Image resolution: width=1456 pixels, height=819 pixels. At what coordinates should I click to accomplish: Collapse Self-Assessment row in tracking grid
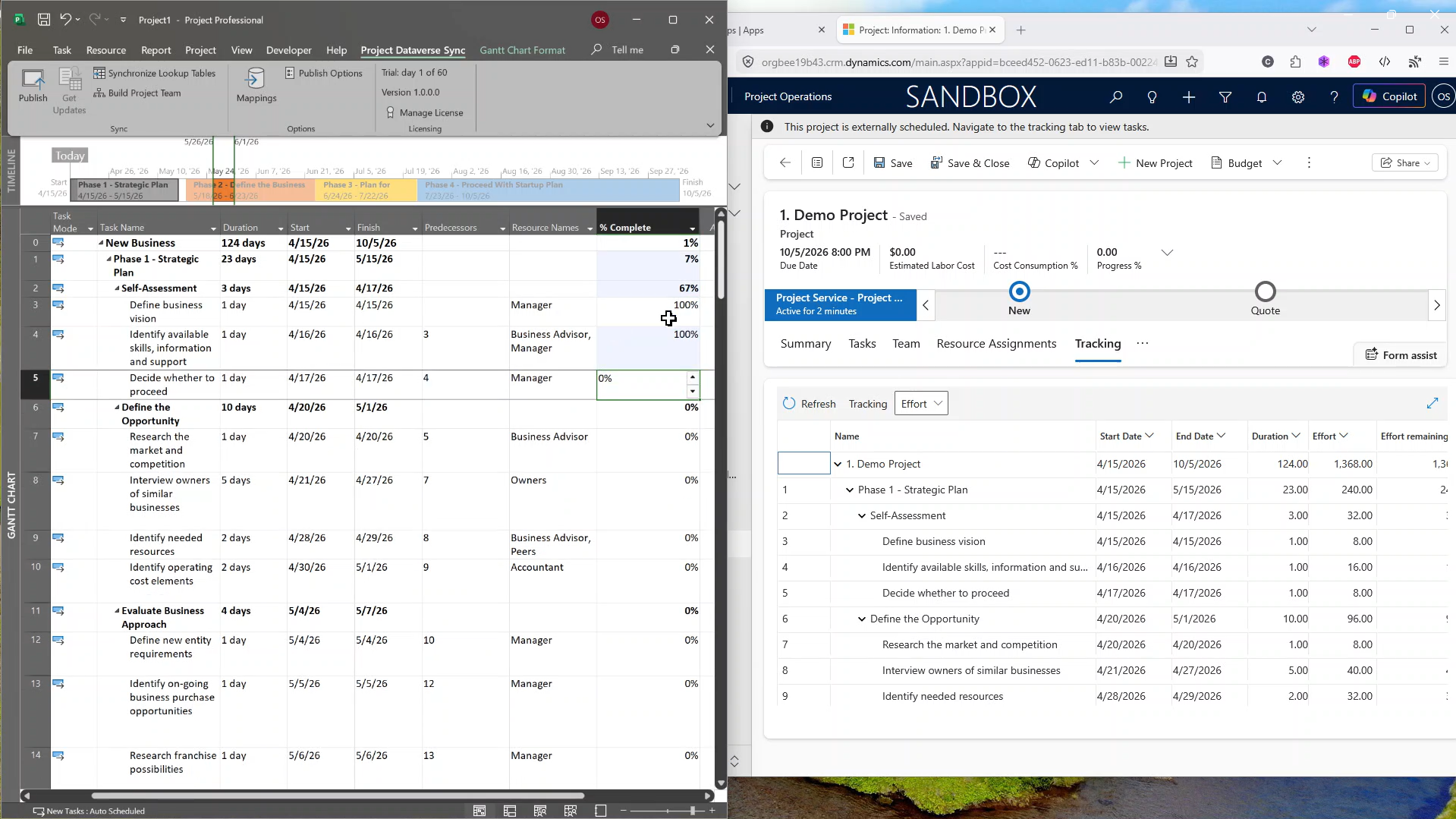(861, 515)
